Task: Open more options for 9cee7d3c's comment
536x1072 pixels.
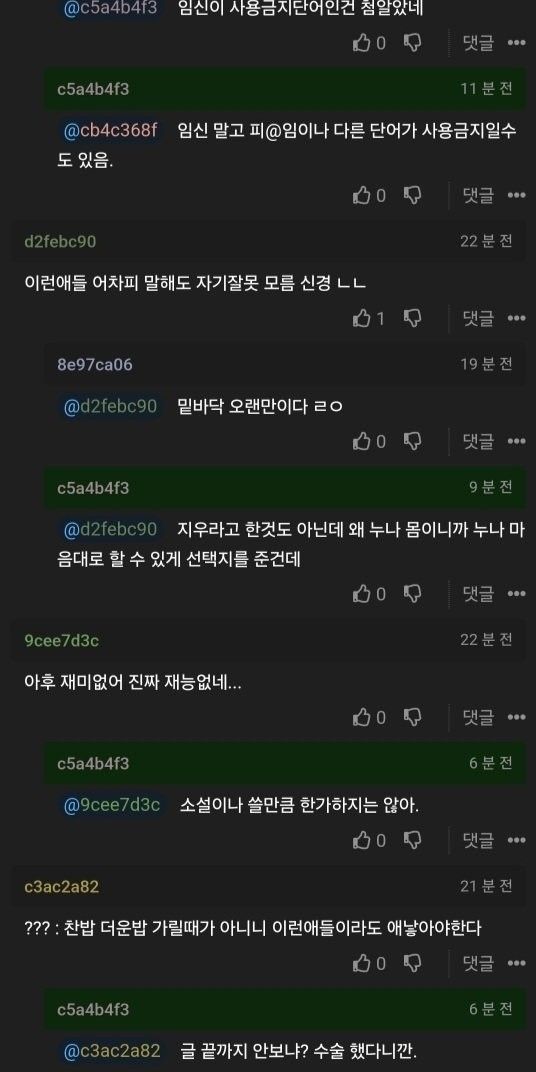Action: coord(516,717)
